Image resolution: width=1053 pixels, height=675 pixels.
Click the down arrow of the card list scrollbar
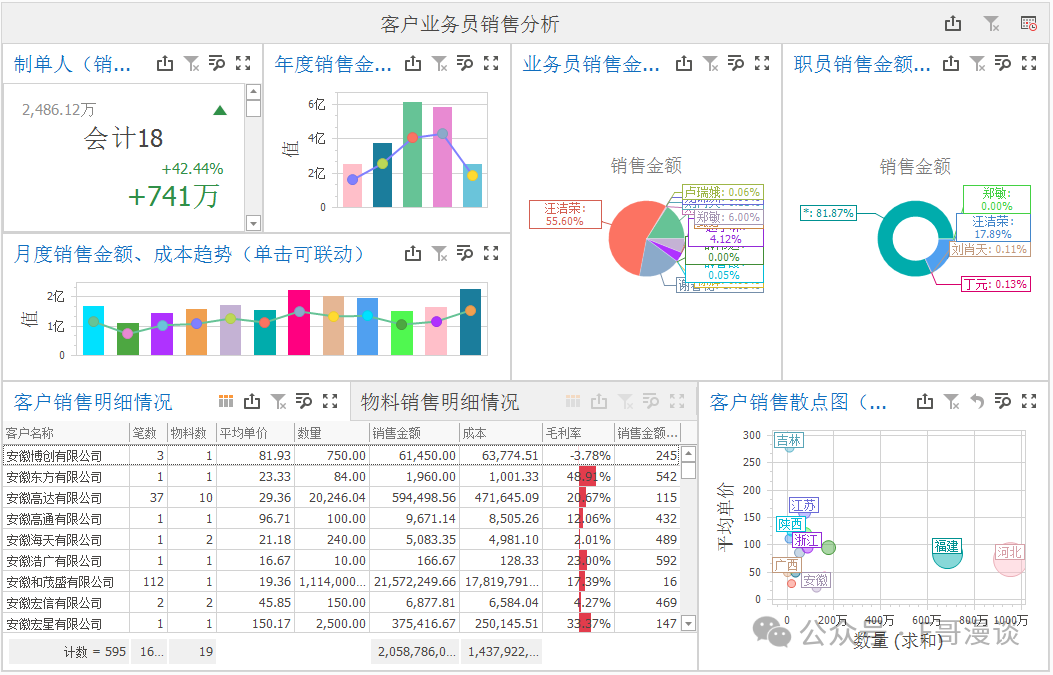click(x=253, y=223)
